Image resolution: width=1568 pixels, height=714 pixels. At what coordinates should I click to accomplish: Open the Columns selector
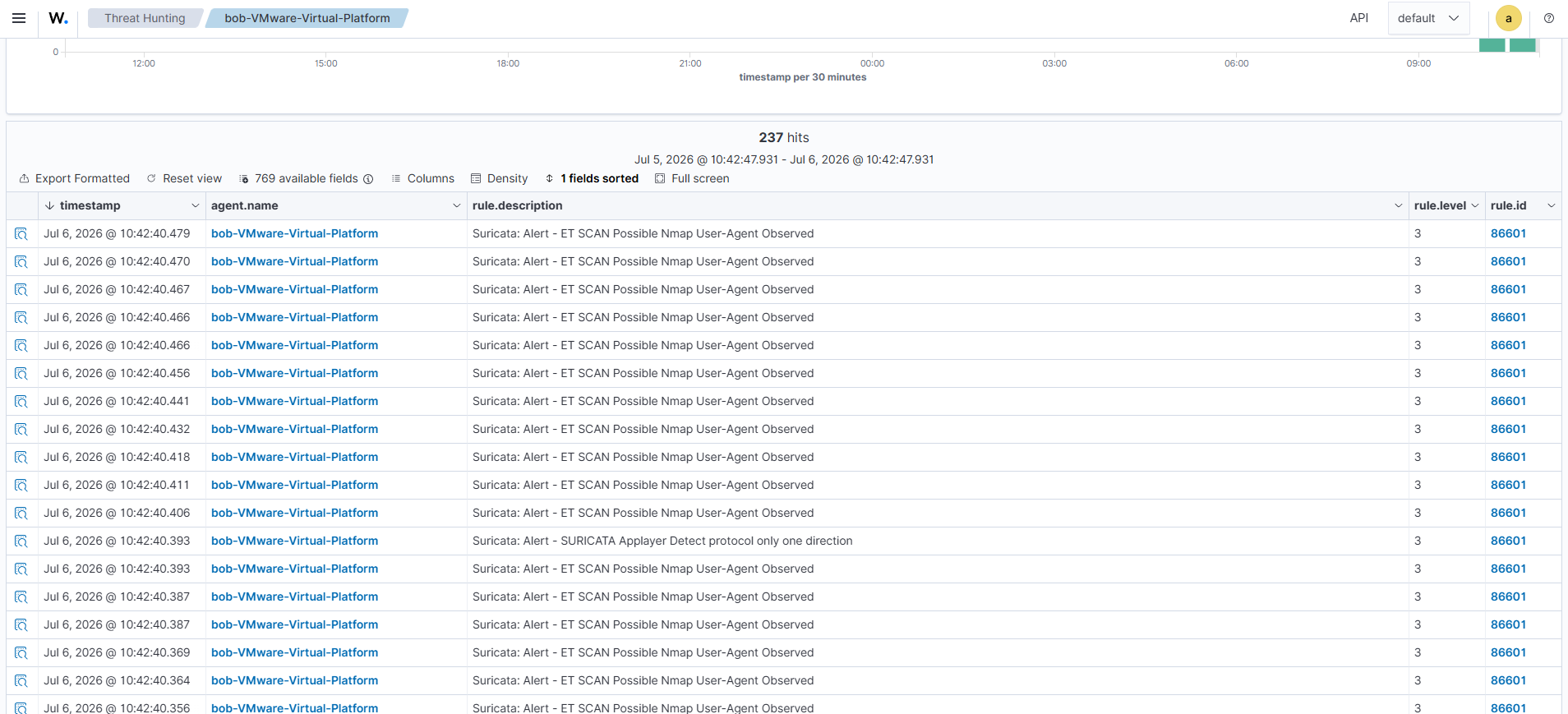click(x=422, y=178)
